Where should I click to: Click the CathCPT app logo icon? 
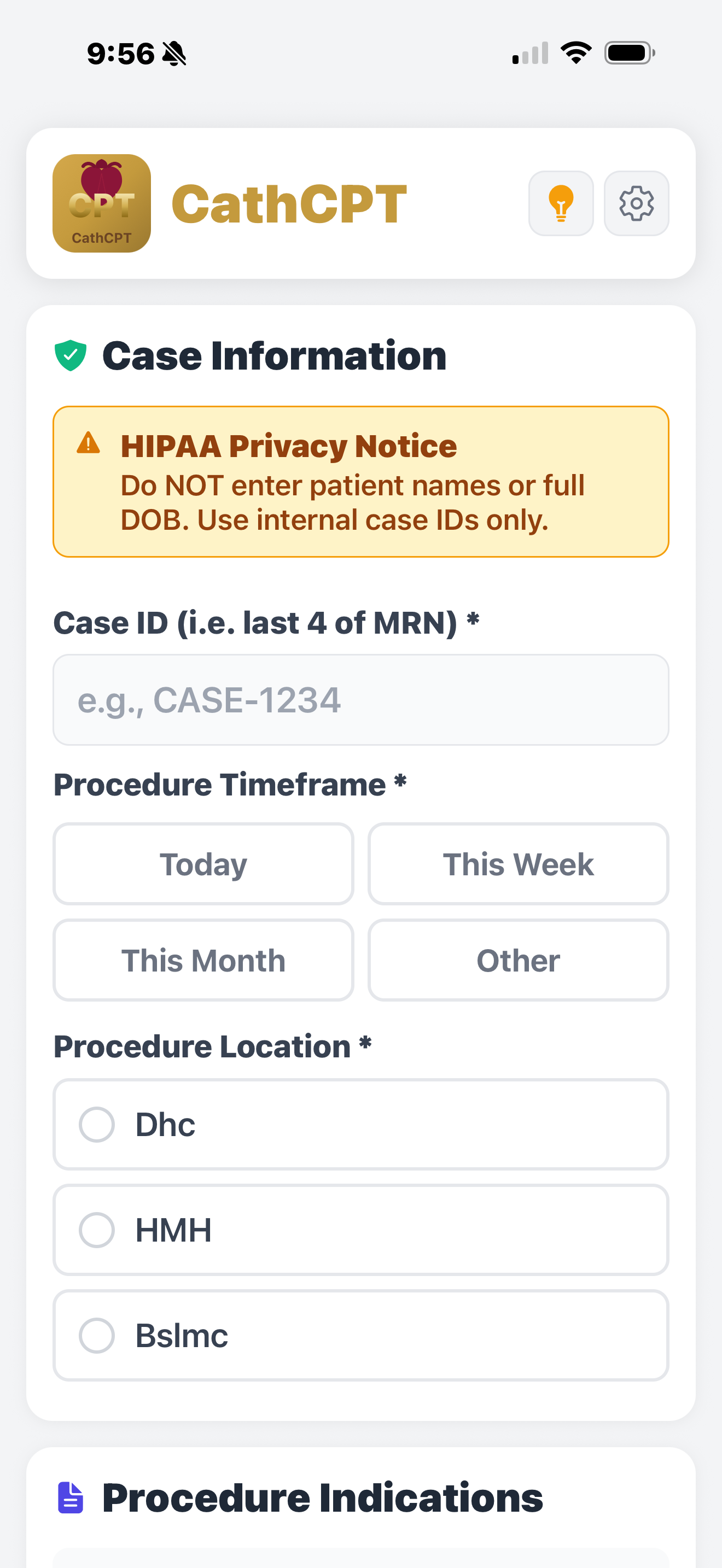(x=101, y=203)
